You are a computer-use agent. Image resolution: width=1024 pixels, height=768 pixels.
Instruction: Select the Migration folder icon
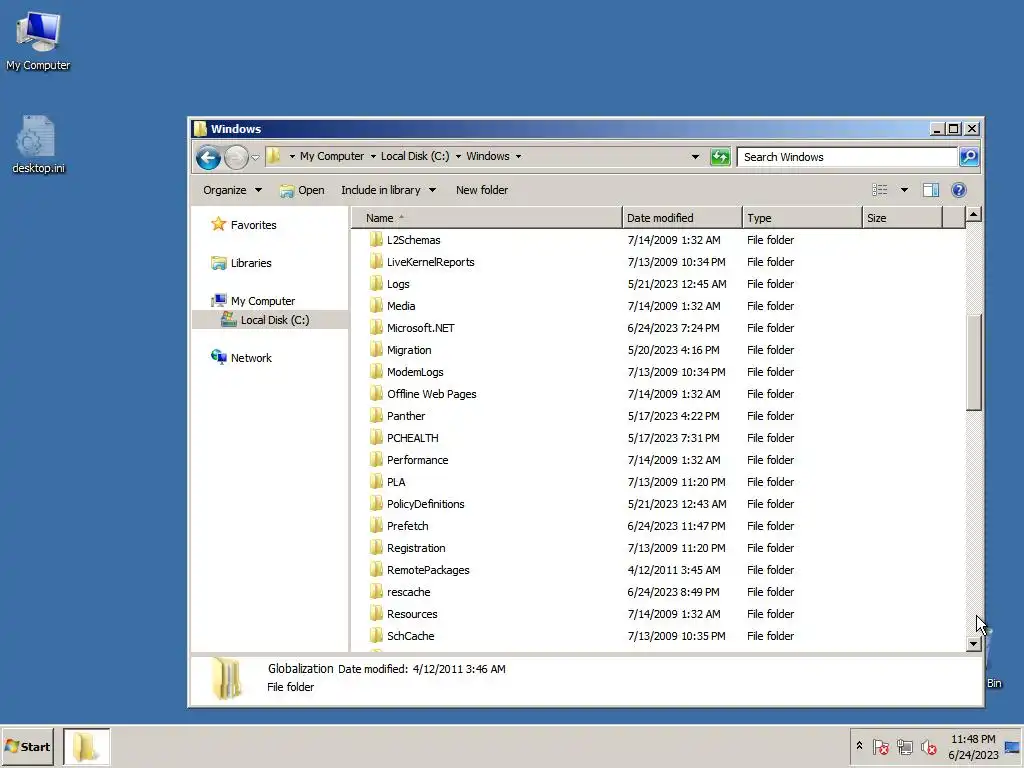pos(376,350)
